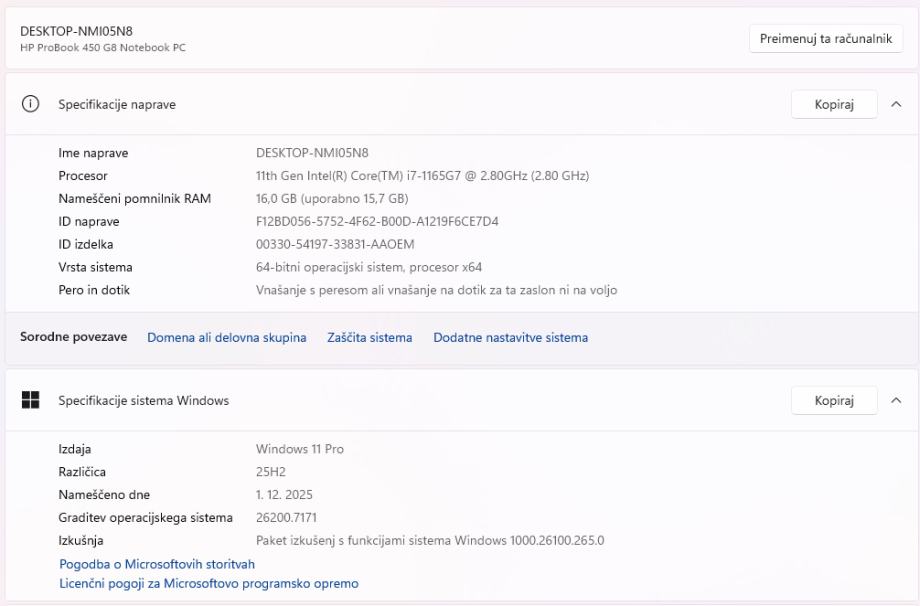Click the Graditev operacijskega sistema label
Image resolution: width=920 pixels, height=606 pixels.
coord(146,518)
